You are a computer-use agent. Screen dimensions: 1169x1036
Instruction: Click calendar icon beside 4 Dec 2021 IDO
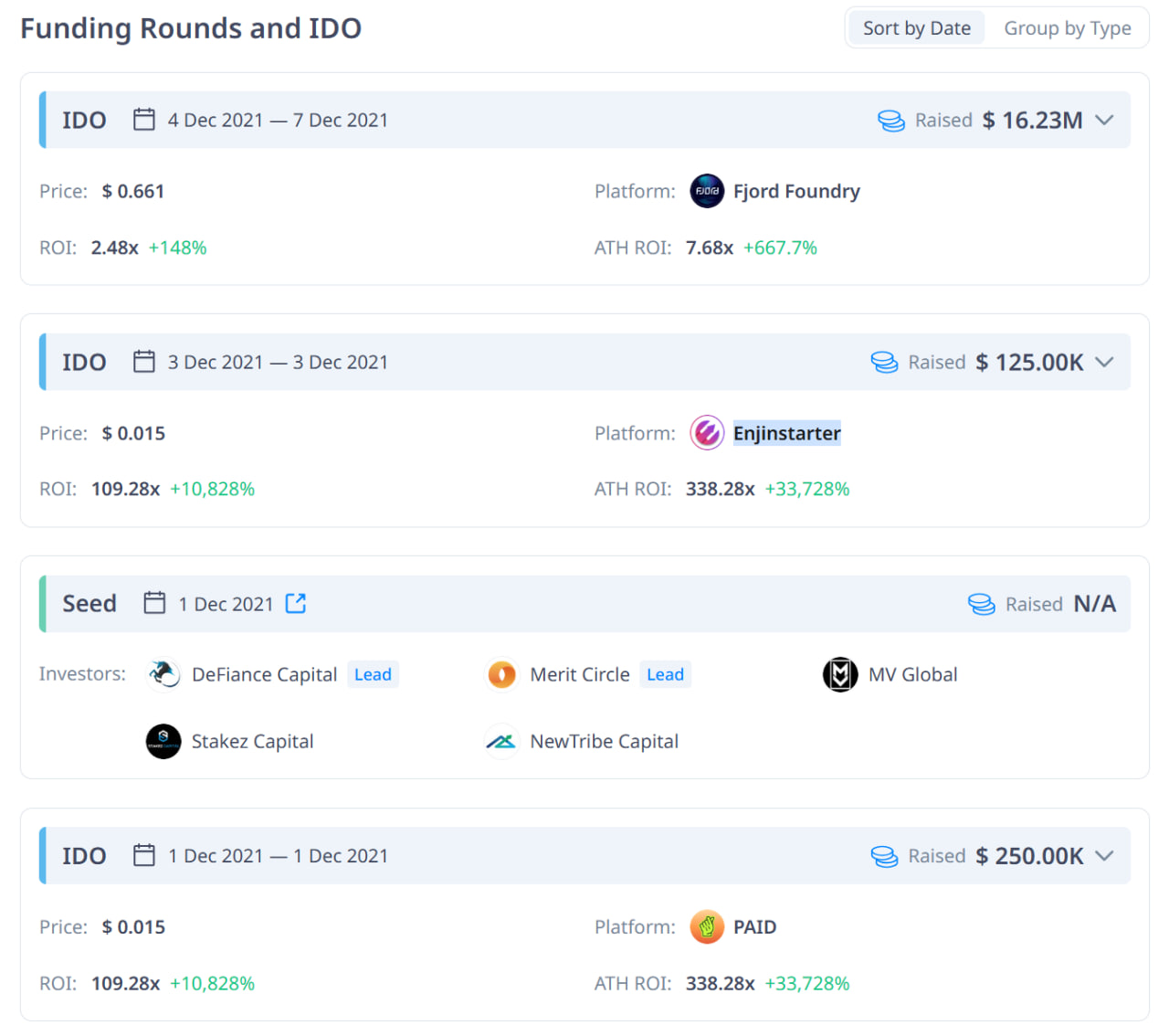pyautogui.click(x=144, y=120)
